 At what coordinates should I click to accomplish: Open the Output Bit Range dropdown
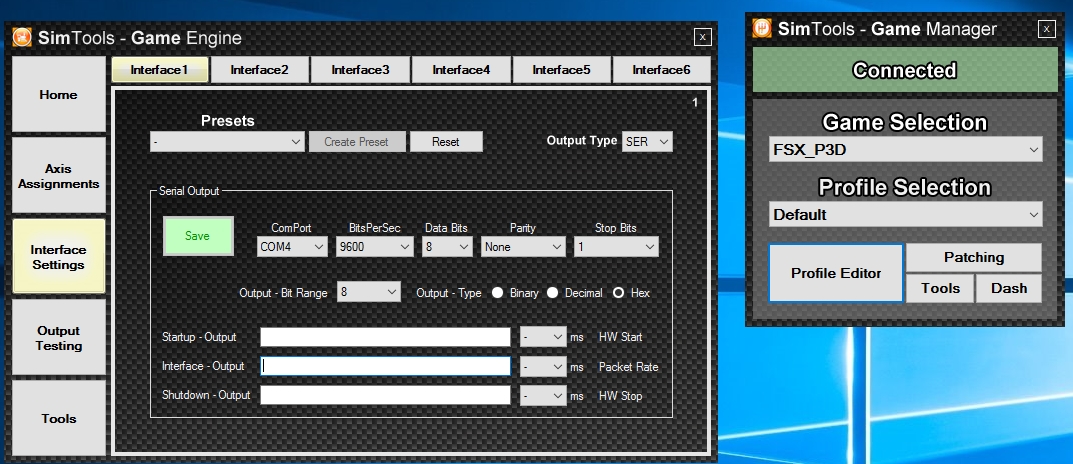(368, 292)
